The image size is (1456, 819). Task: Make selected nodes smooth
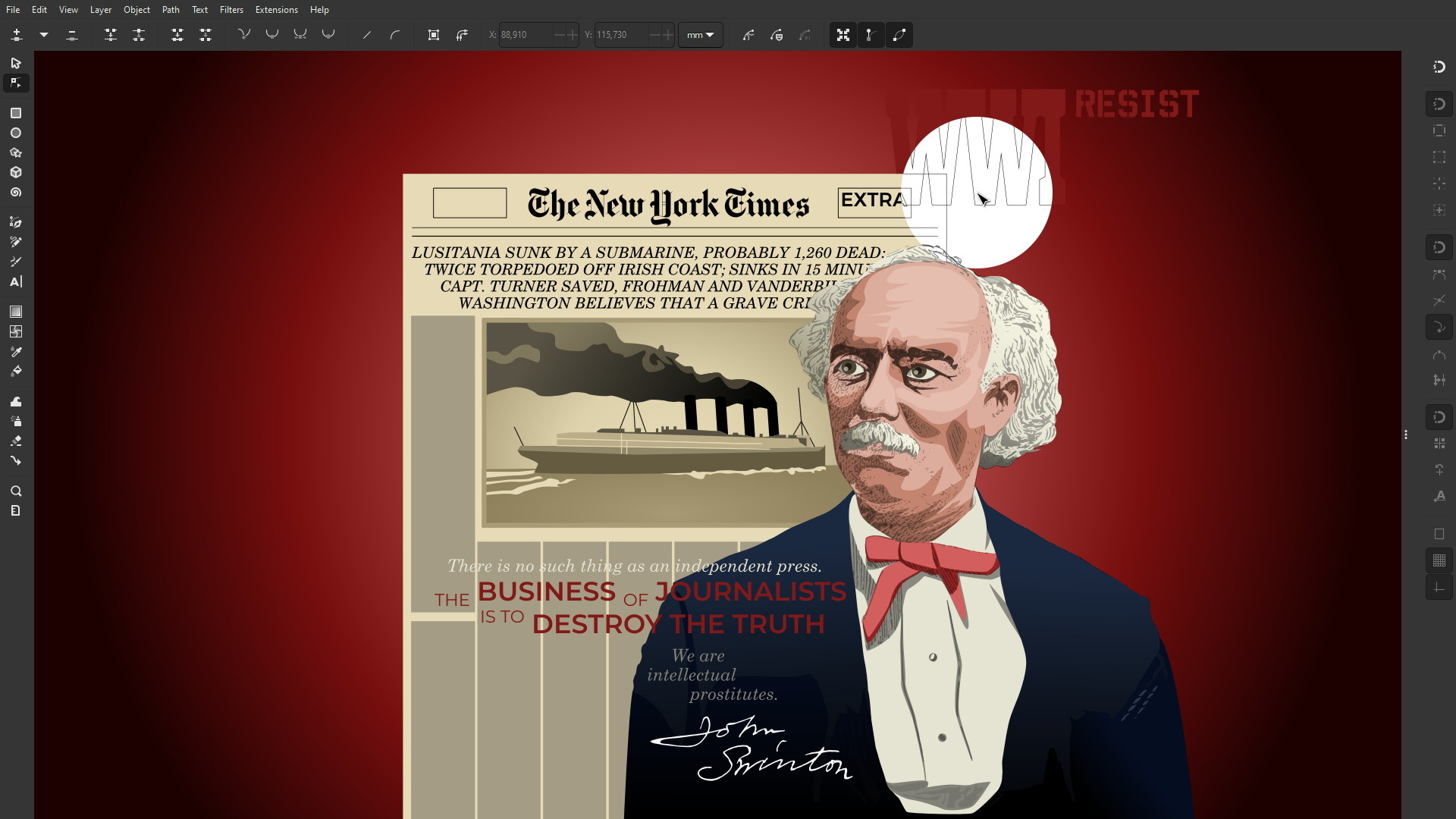tap(272, 35)
